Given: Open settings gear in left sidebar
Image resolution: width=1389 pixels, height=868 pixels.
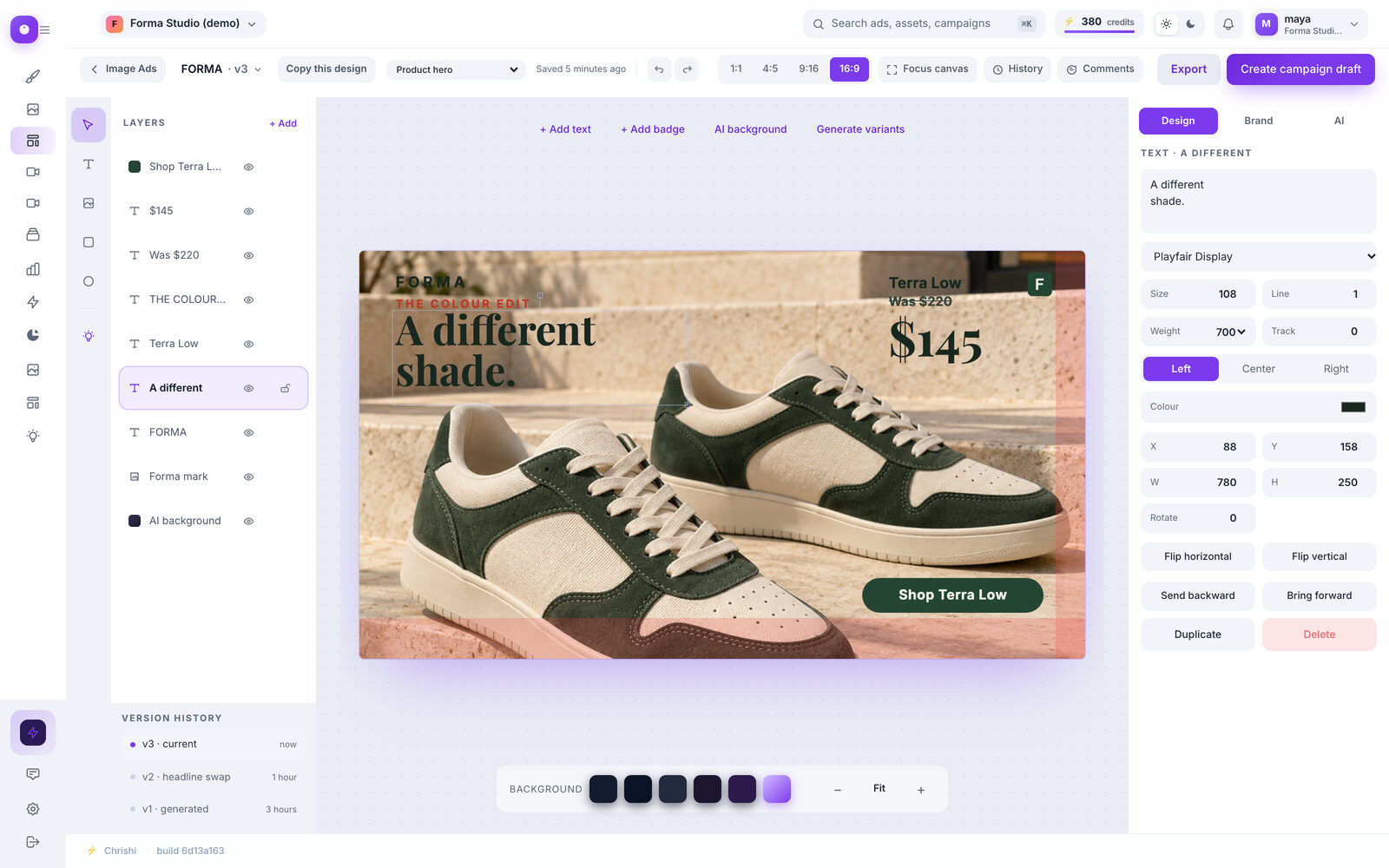Looking at the screenshot, I should coord(33,809).
